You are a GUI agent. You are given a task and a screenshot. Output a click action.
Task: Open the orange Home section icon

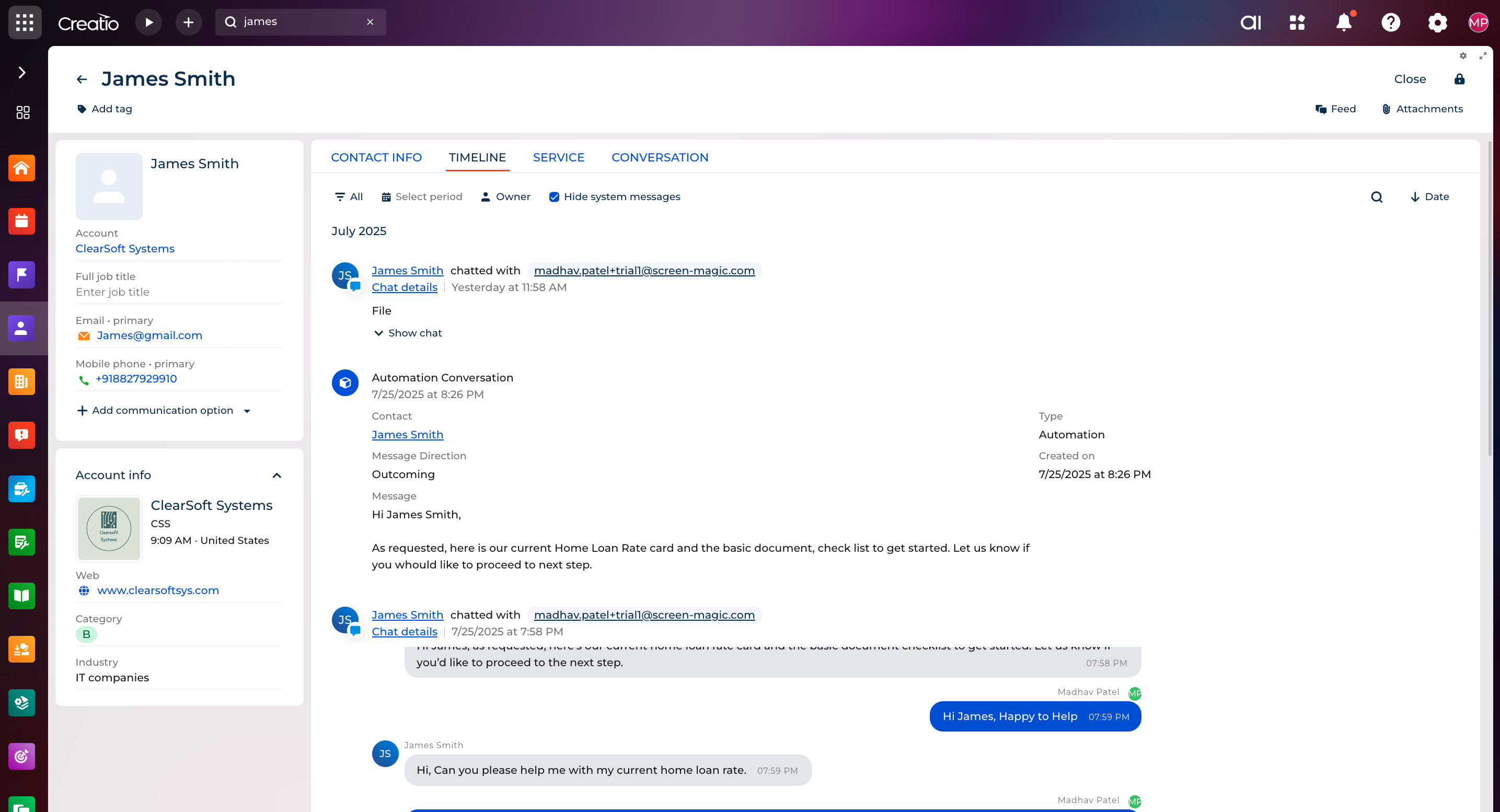pos(21,168)
